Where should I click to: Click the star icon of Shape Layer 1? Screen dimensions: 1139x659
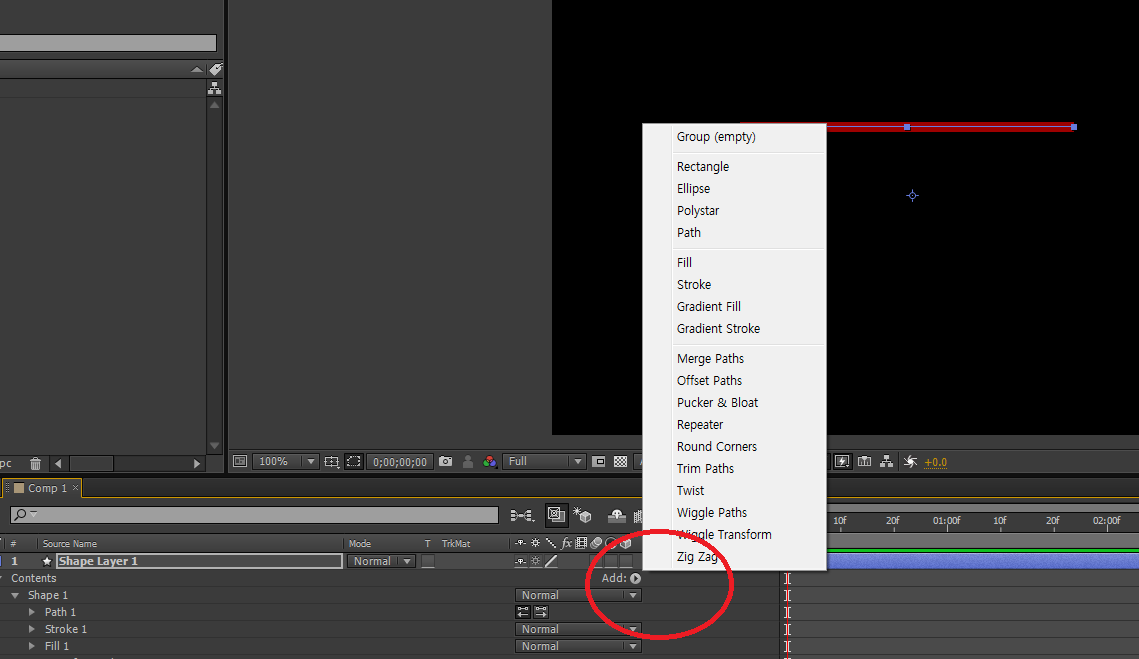47,561
